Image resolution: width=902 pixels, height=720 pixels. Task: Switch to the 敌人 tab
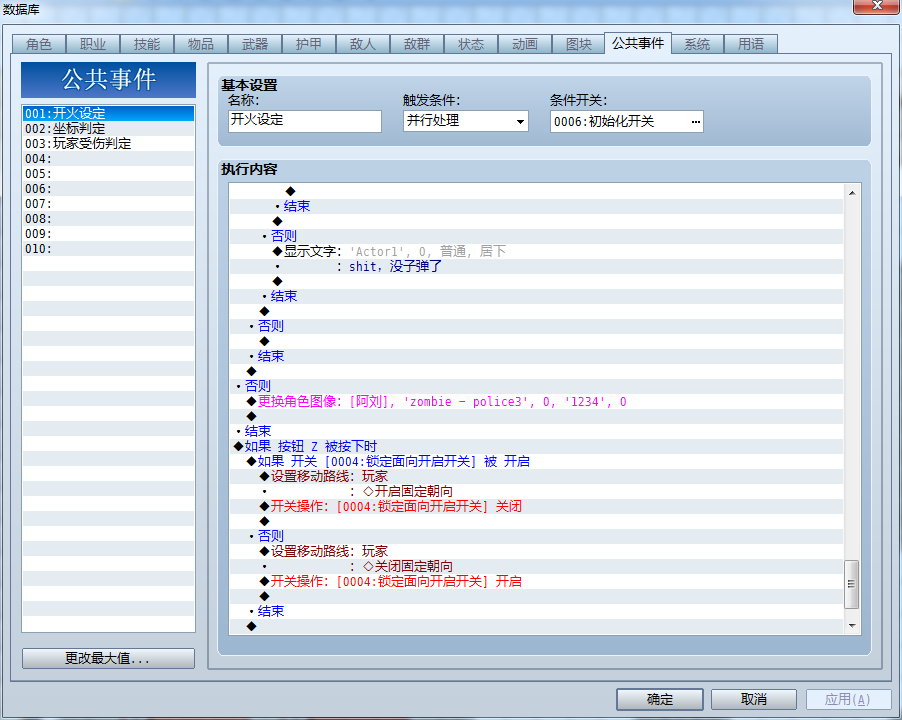pos(363,44)
